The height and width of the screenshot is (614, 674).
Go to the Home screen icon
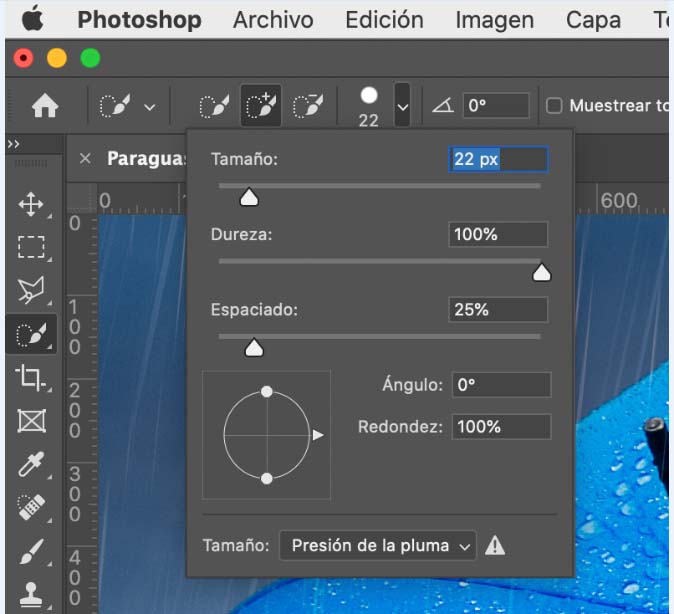point(45,106)
